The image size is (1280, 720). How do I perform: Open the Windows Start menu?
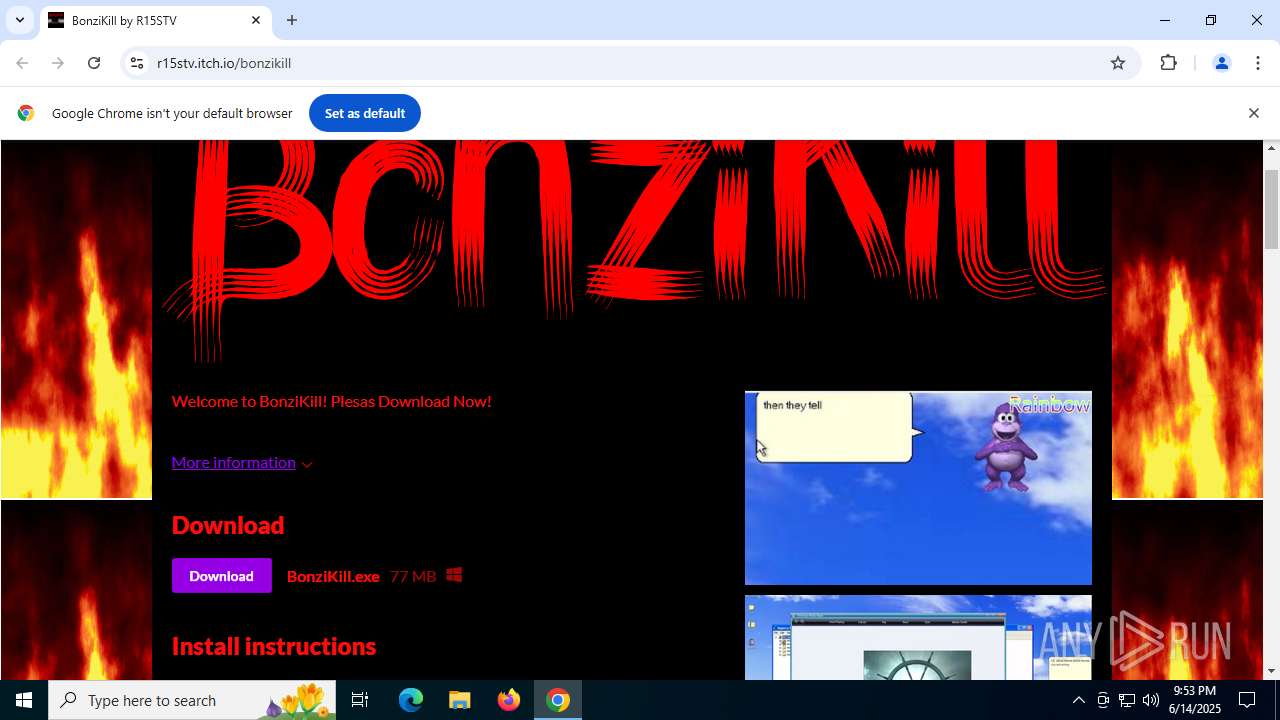[x=24, y=700]
